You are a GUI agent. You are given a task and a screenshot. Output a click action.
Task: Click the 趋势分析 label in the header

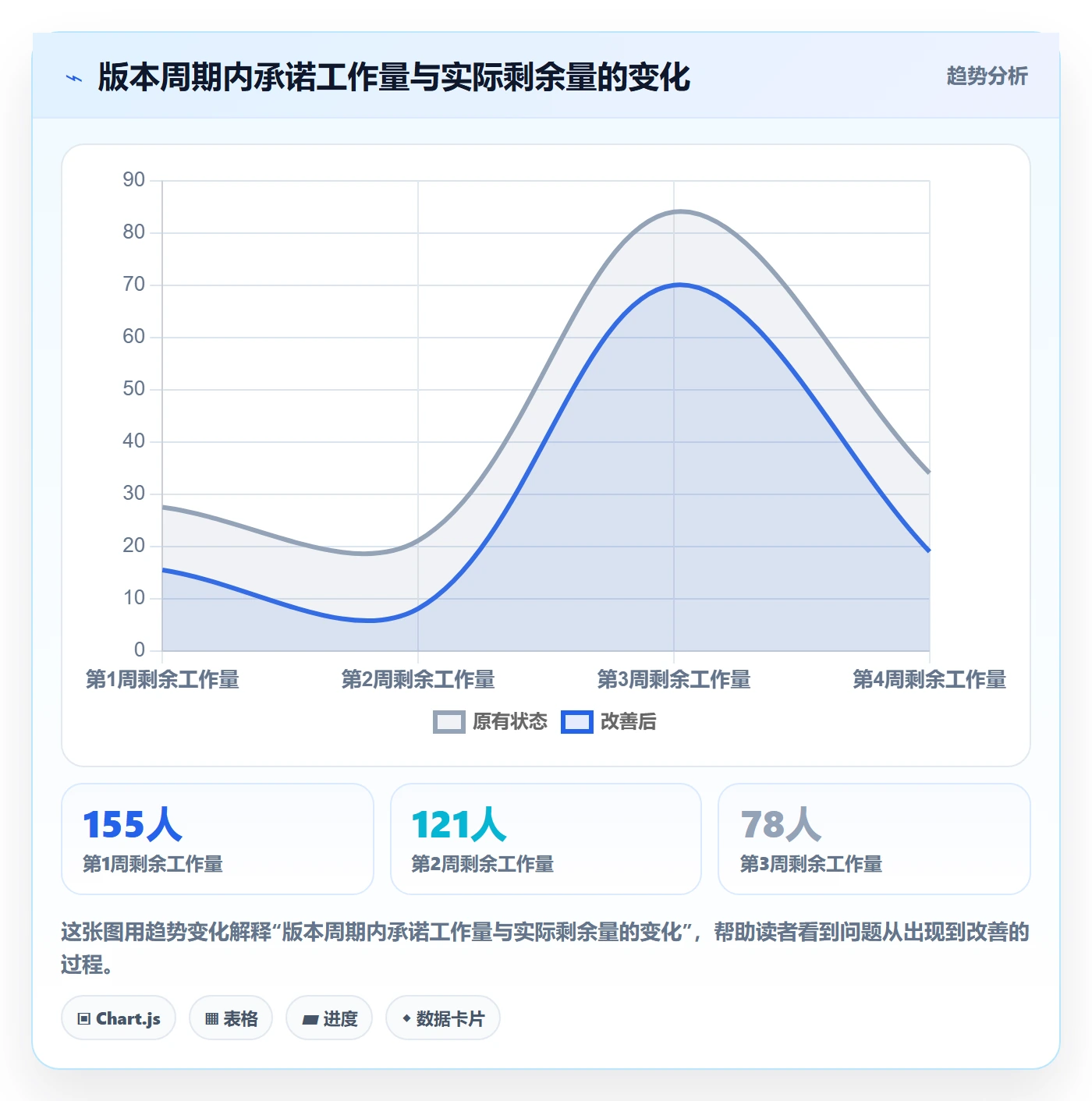pos(987,76)
